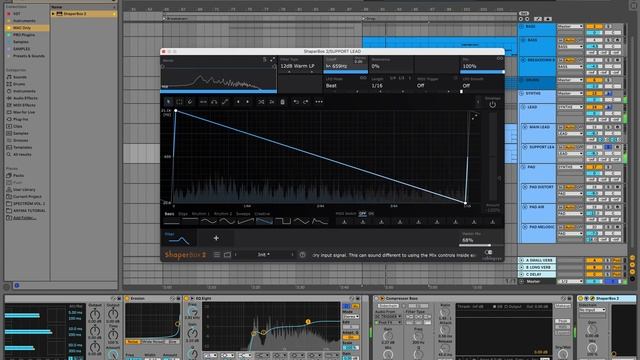
Task: Open the LFO Mode Beat dropdown
Action: click(x=345, y=84)
